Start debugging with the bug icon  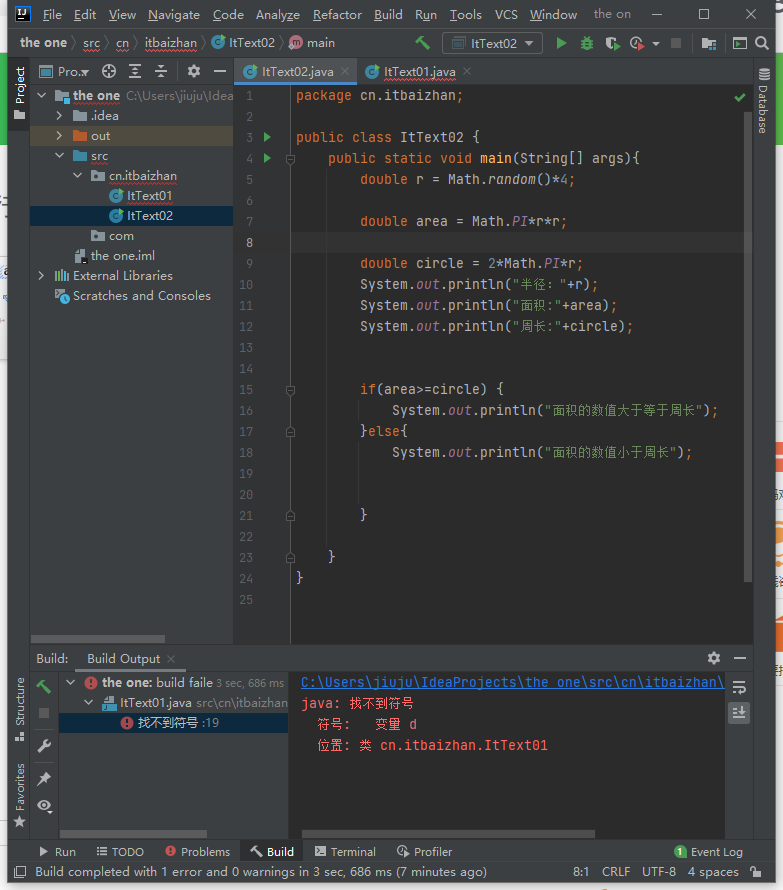pyautogui.click(x=587, y=43)
